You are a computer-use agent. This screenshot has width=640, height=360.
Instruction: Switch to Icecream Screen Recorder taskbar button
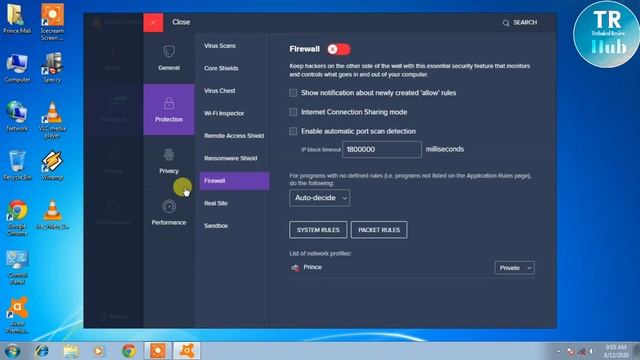click(158, 351)
